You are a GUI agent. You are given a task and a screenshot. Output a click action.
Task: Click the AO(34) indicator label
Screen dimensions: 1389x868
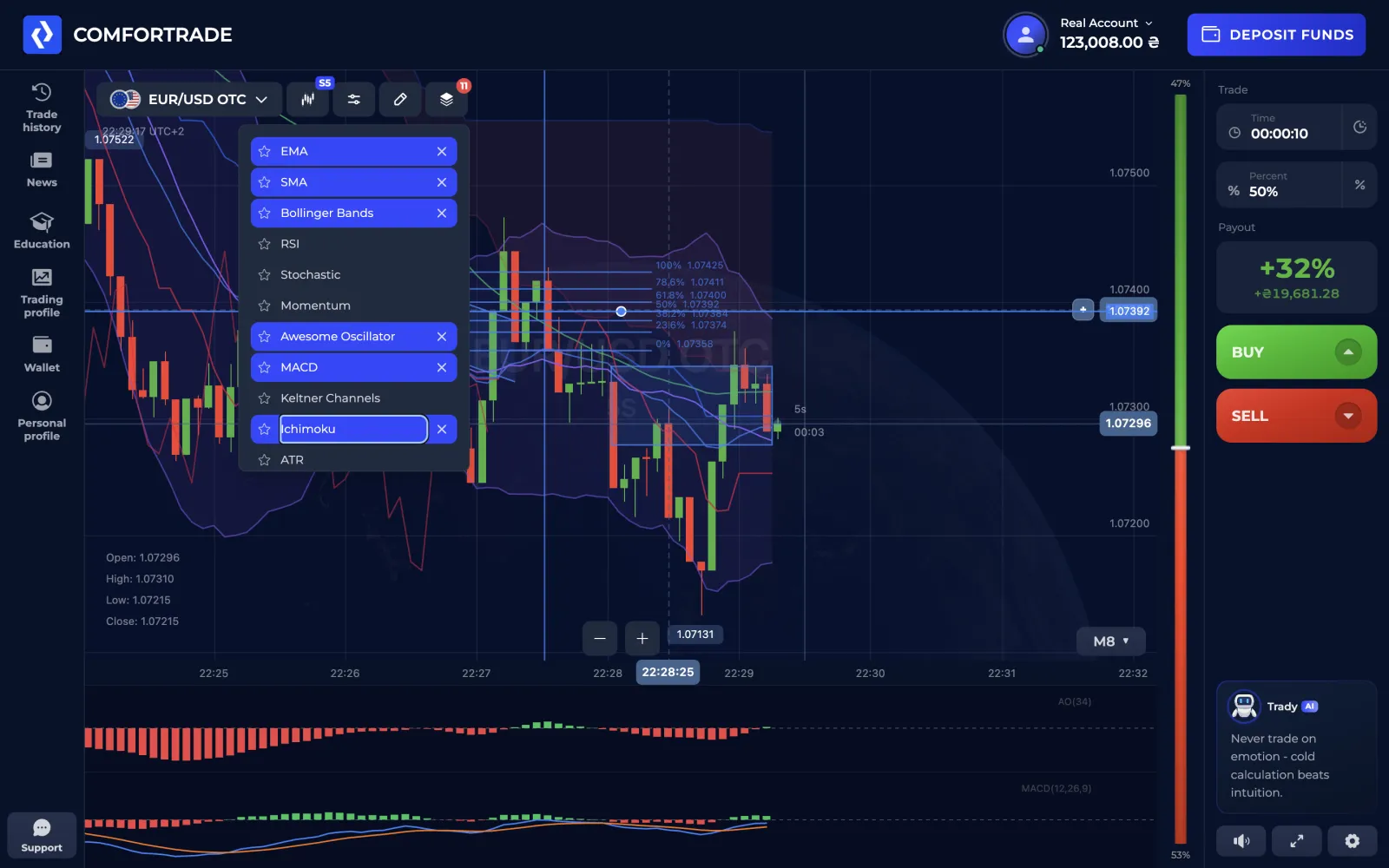click(1074, 701)
